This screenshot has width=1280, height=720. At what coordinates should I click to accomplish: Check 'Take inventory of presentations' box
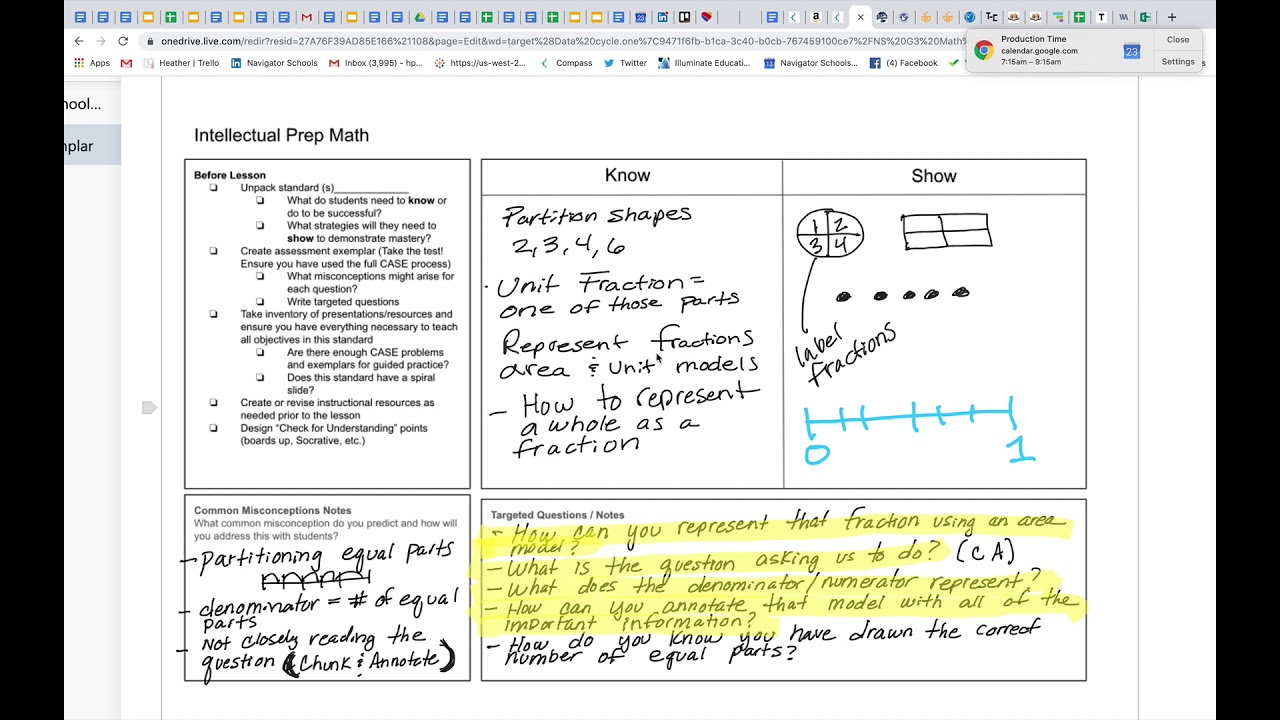(213, 314)
